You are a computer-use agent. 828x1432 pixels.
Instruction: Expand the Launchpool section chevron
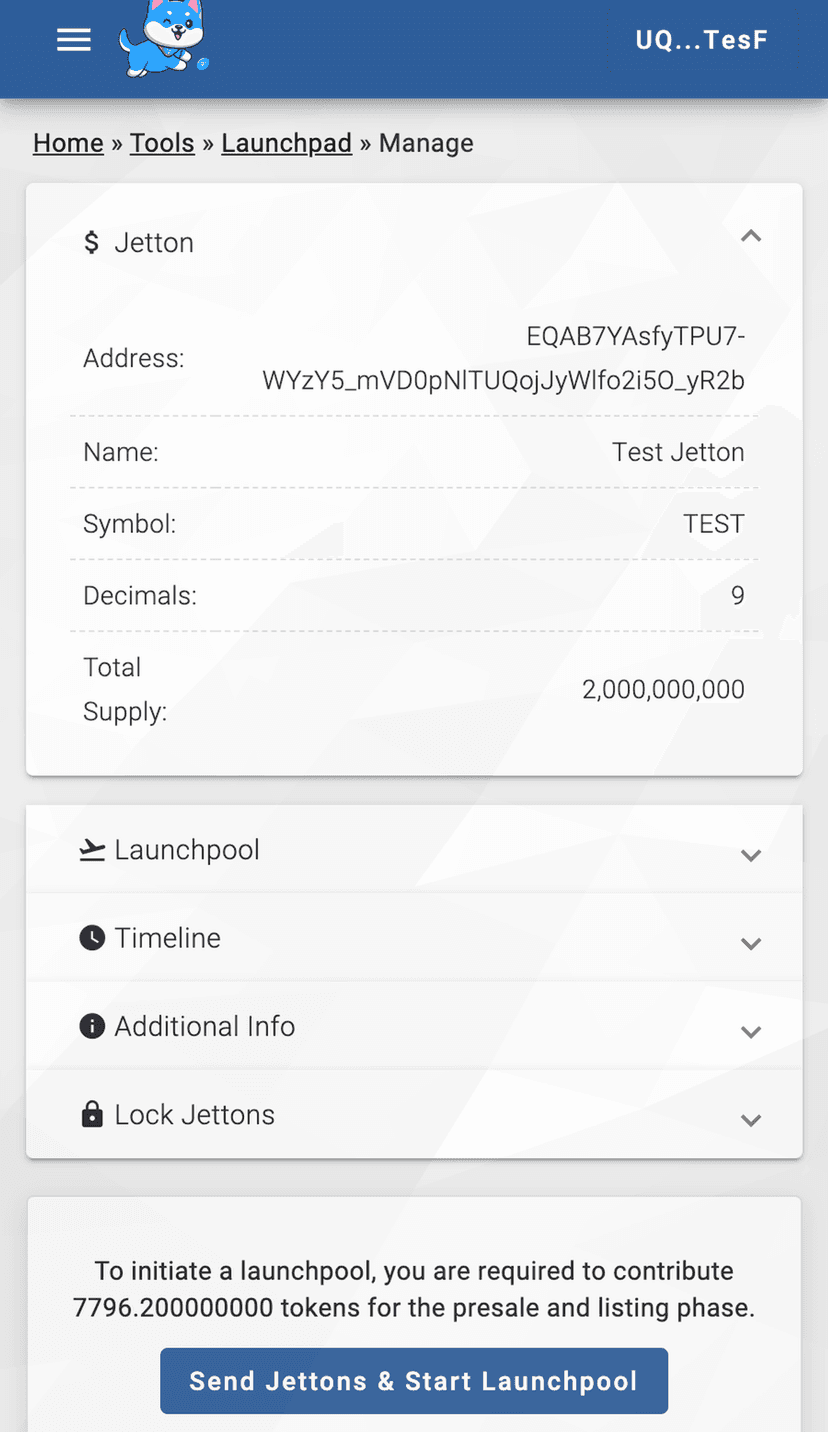[751, 855]
